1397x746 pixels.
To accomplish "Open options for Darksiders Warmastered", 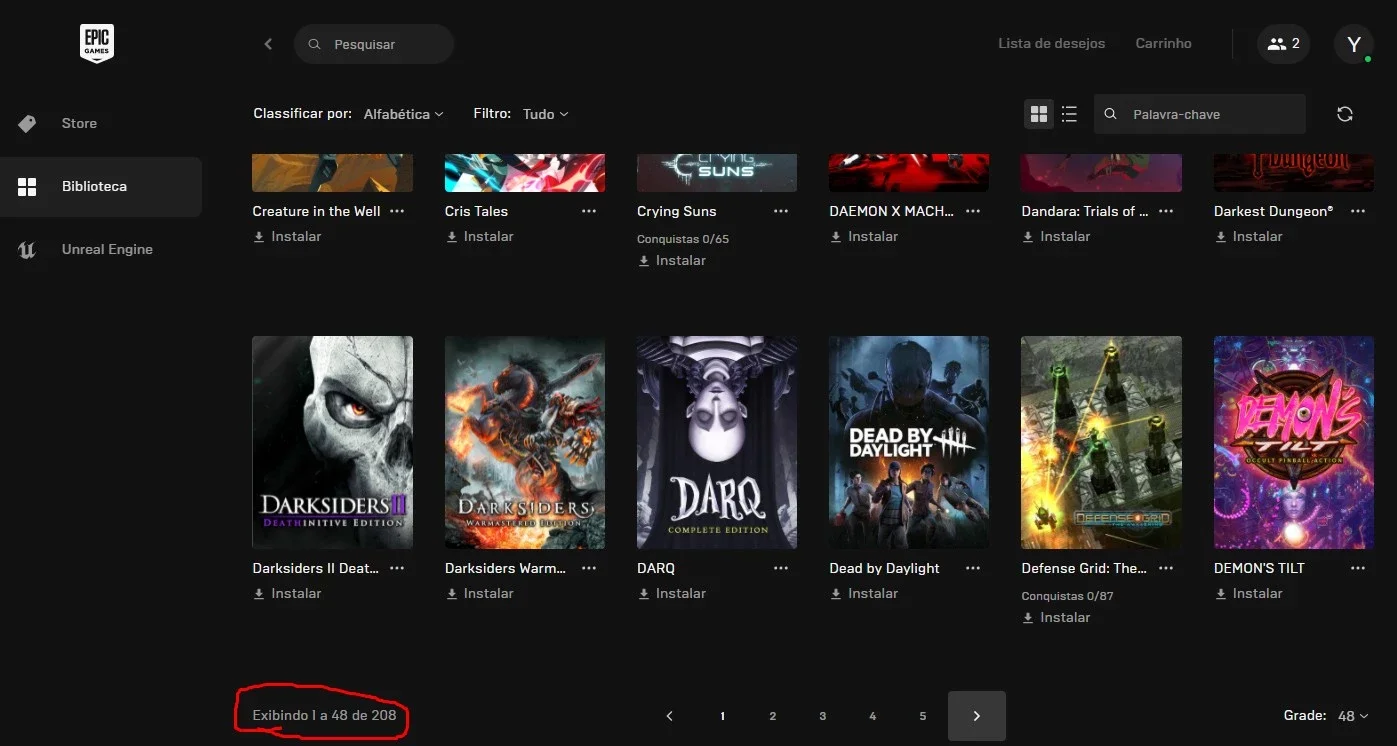I will pyautogui.click(x=589, y=568).
